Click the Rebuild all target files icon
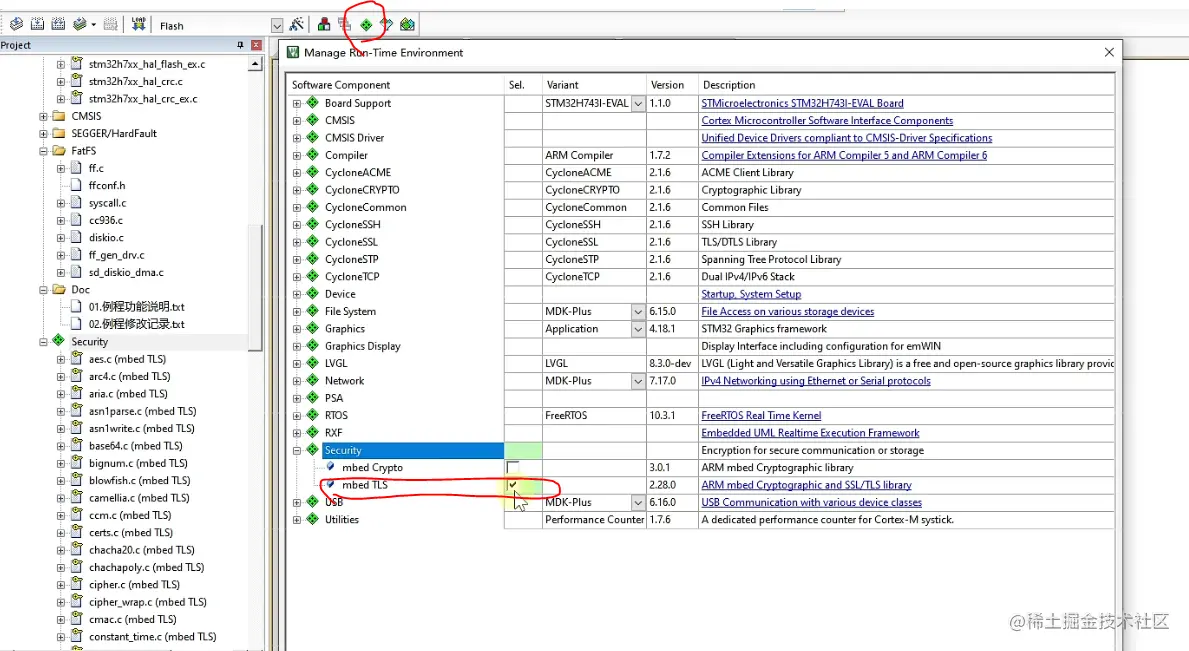 click(58, 24)
